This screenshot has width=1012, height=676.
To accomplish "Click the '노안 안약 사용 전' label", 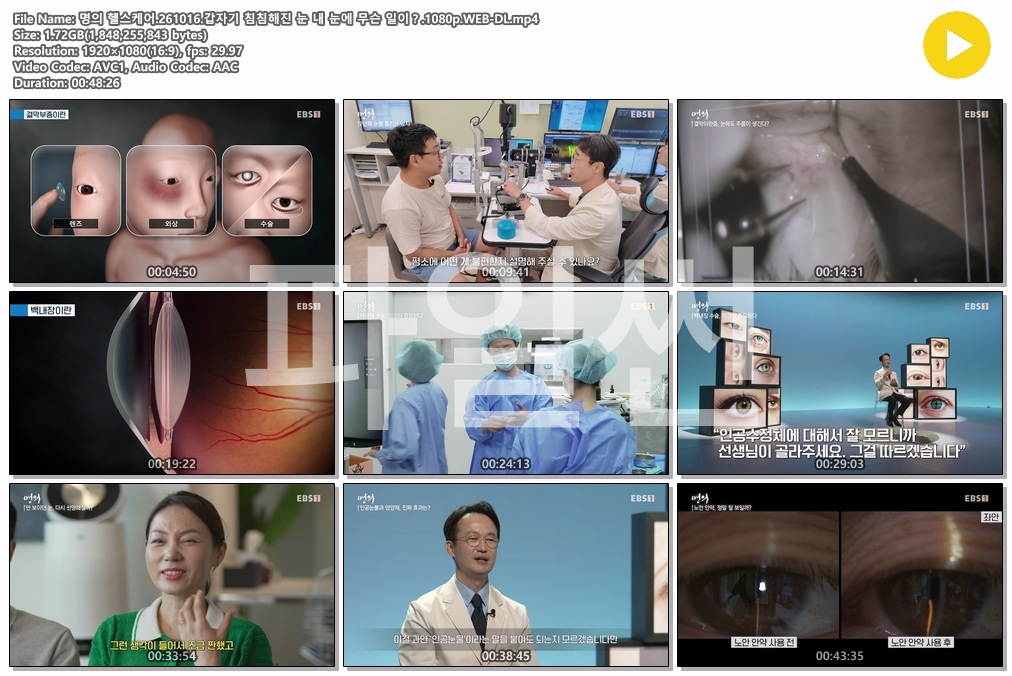I will pos(764,642).
